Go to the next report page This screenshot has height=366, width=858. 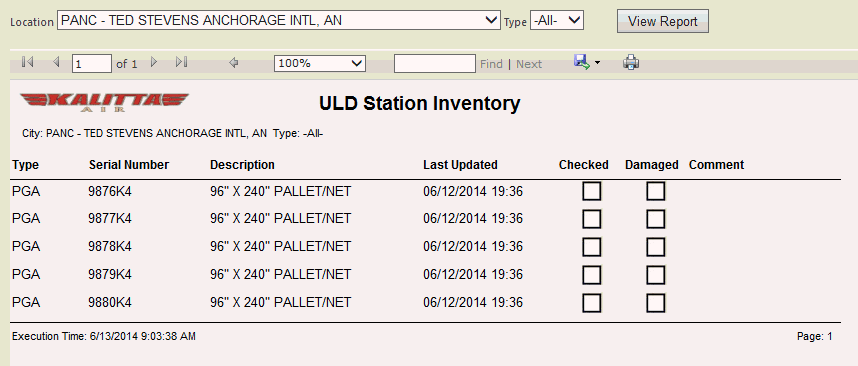coord(154,62)
